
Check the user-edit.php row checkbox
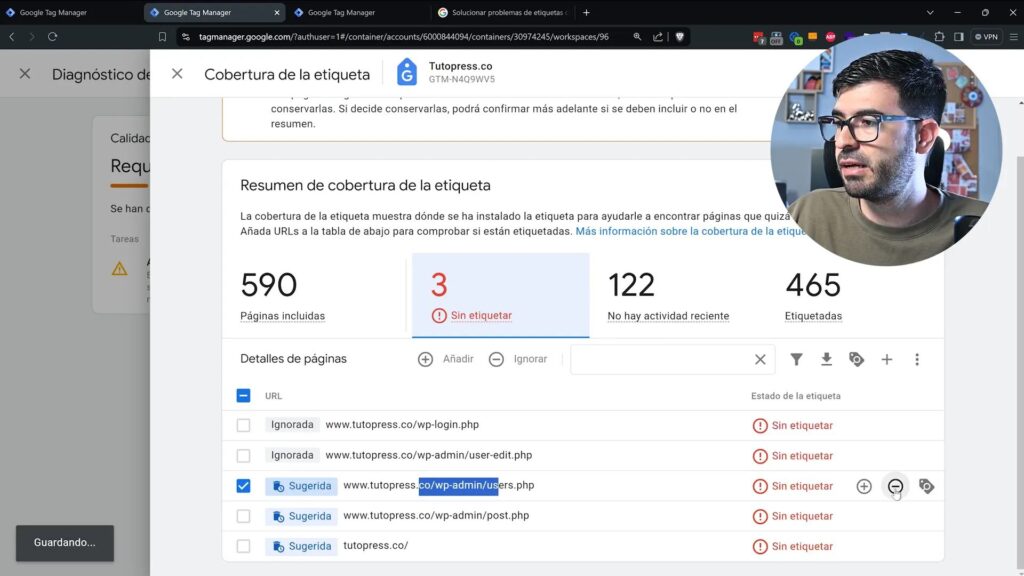[243, 455]
